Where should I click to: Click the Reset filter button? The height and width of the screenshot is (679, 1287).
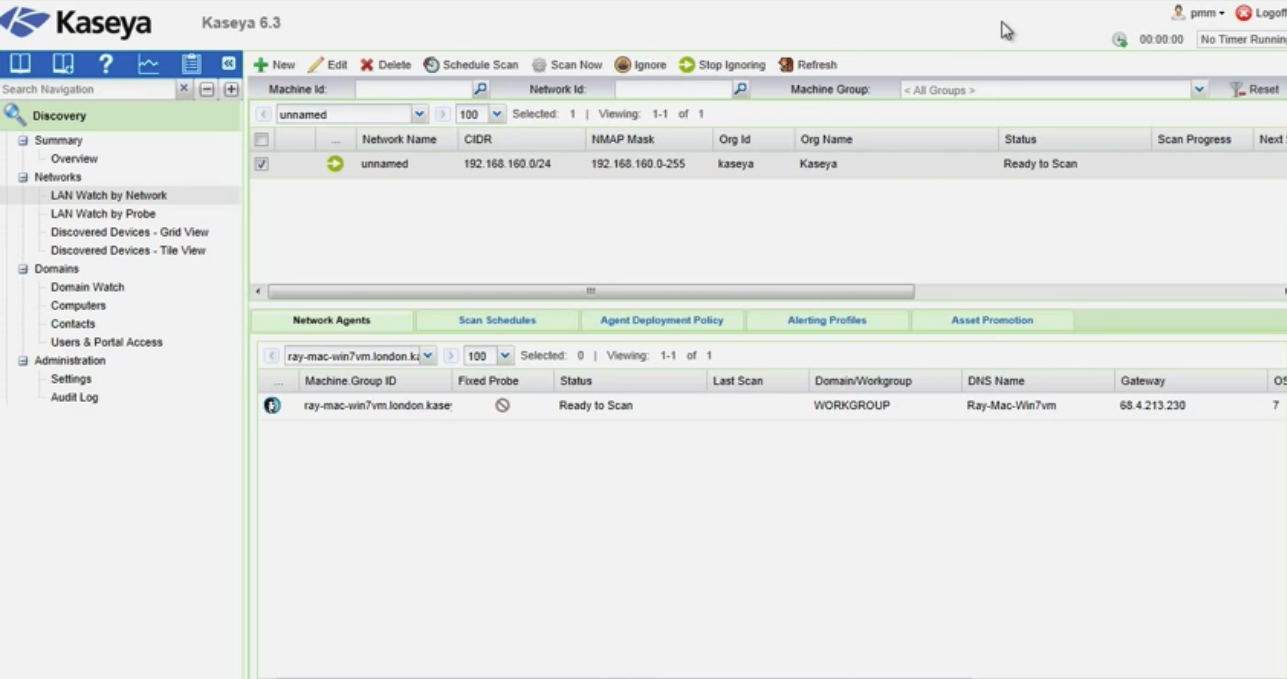point(1254,89)
